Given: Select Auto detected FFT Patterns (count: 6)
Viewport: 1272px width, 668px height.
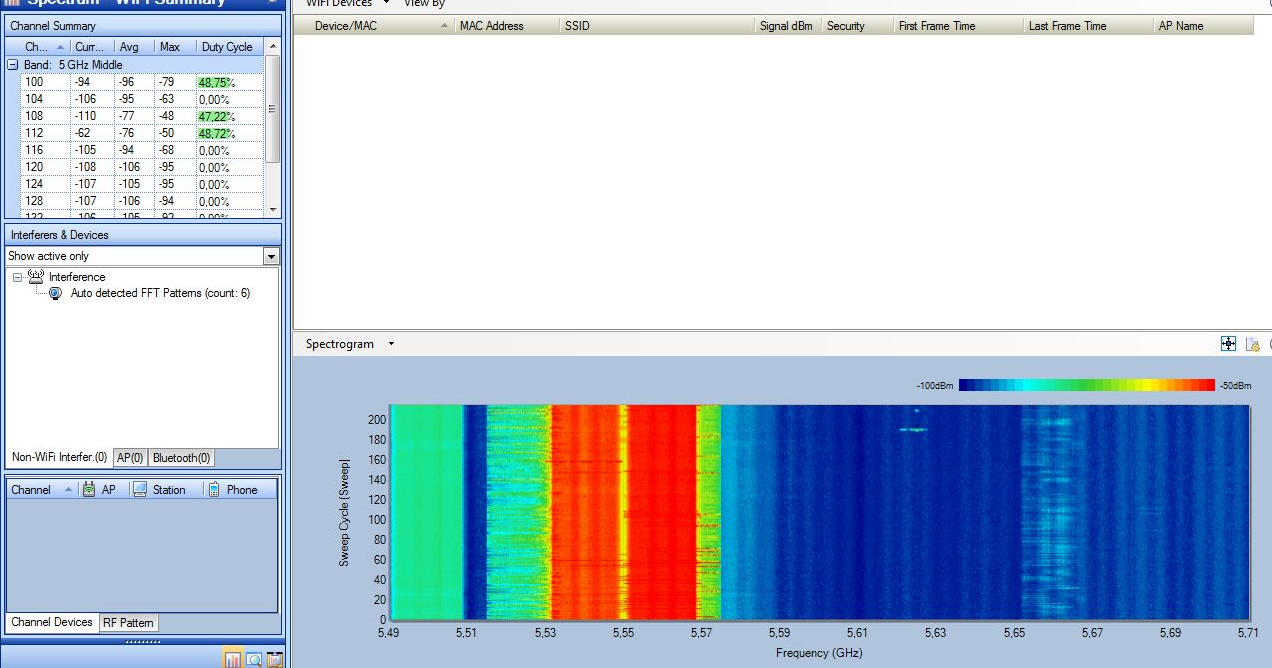Looking at the screenshot, I should (160, 294).
